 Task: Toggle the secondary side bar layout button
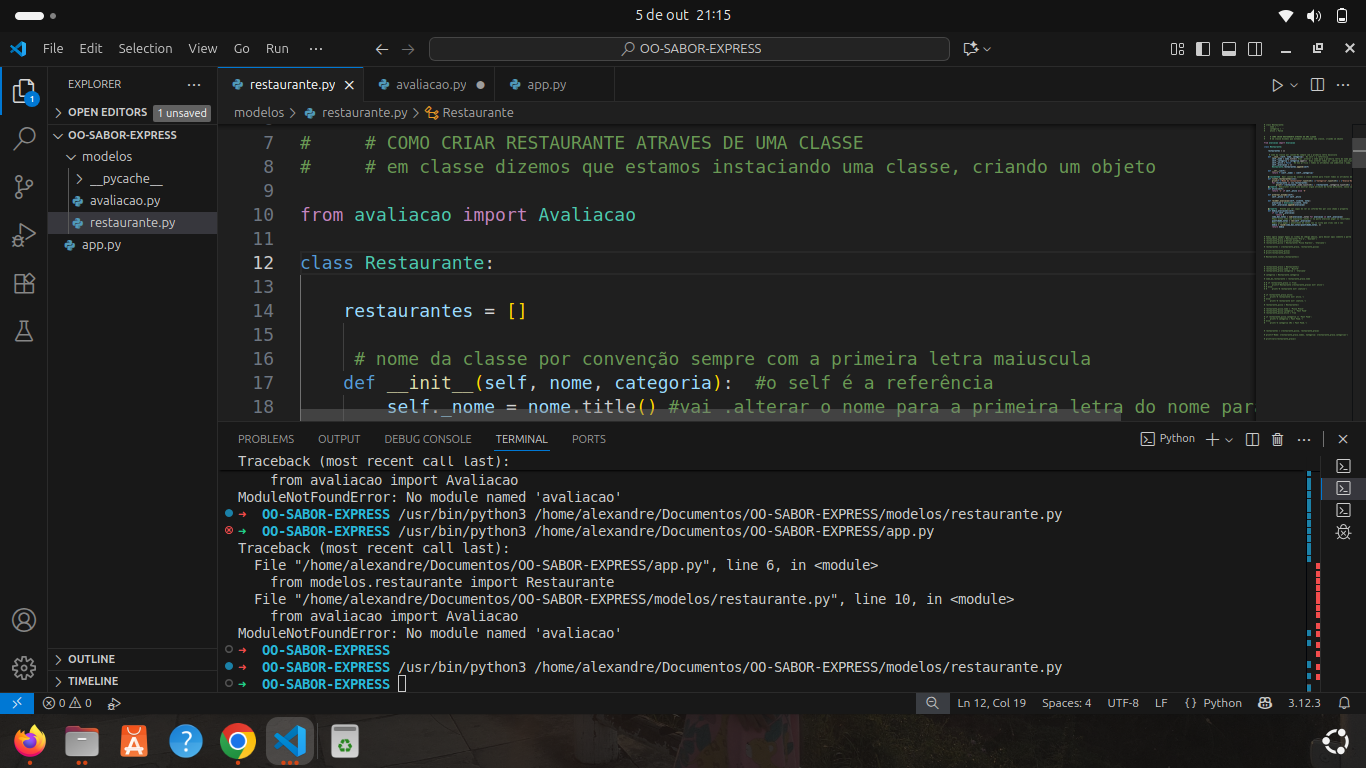(1255, 49)
